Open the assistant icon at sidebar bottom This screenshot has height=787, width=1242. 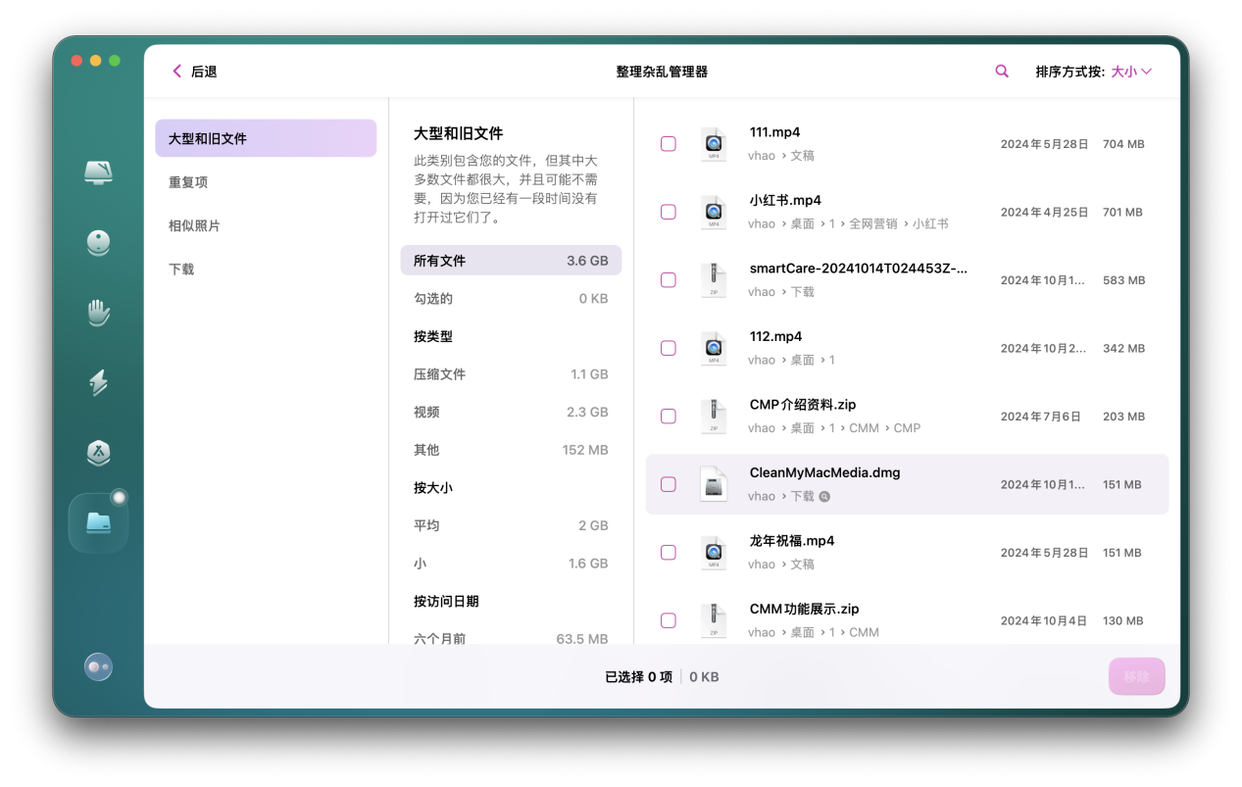pos(98,666)
